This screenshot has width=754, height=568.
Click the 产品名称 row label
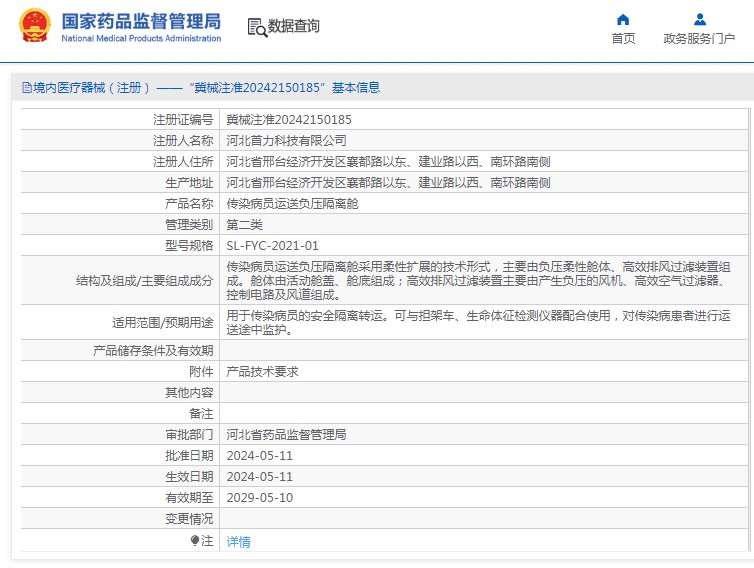189,204
